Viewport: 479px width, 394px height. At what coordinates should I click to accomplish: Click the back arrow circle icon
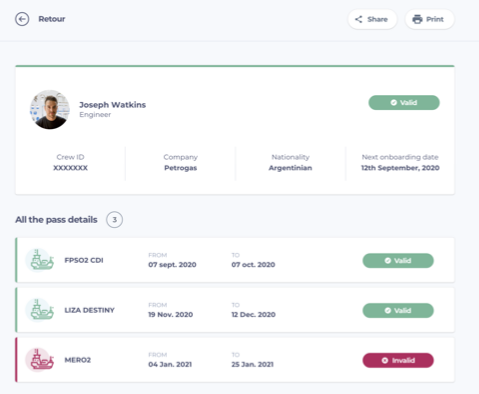click(x=22, y=19)
